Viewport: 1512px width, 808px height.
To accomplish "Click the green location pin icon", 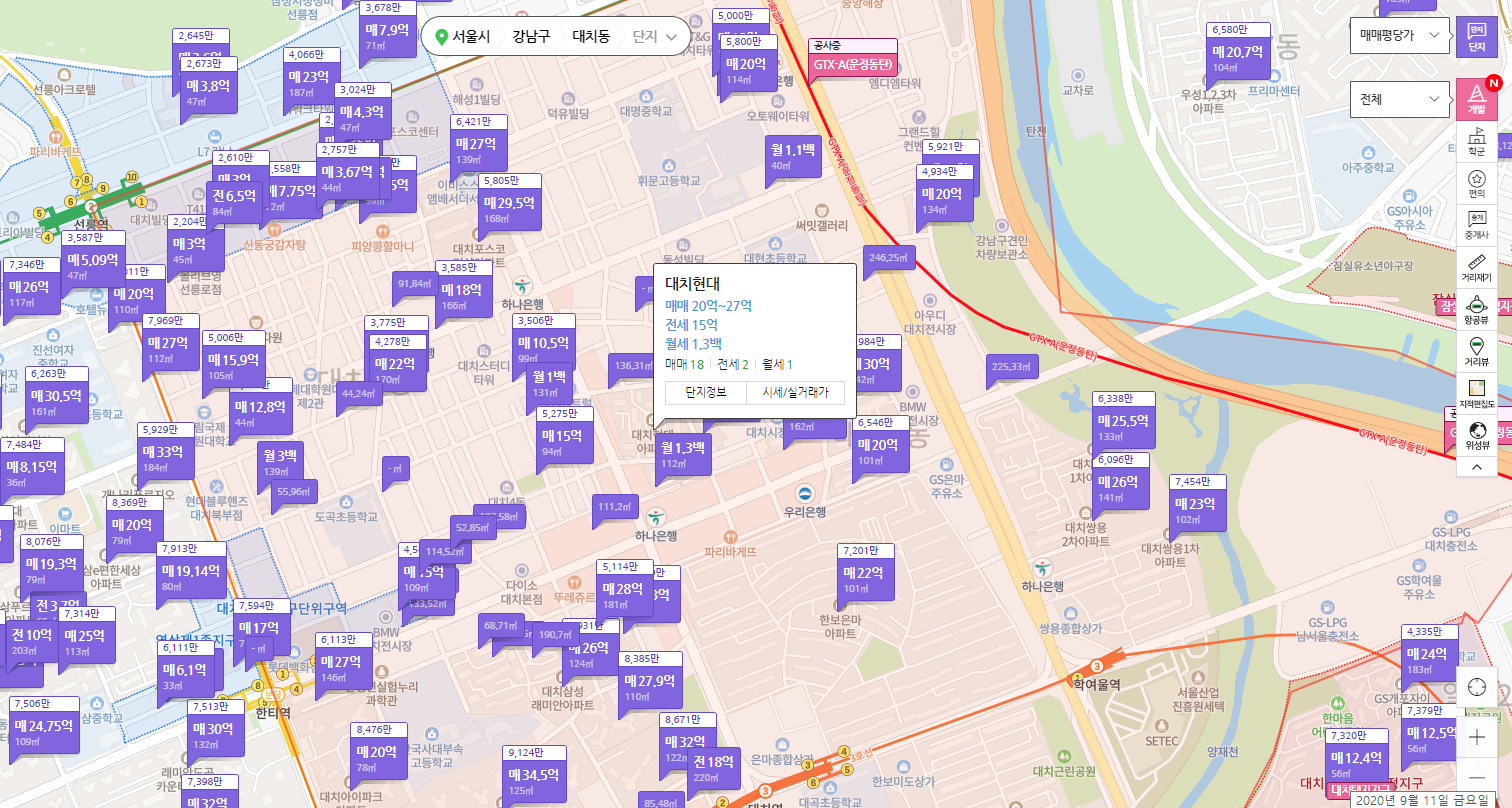I will coord(440,37).
